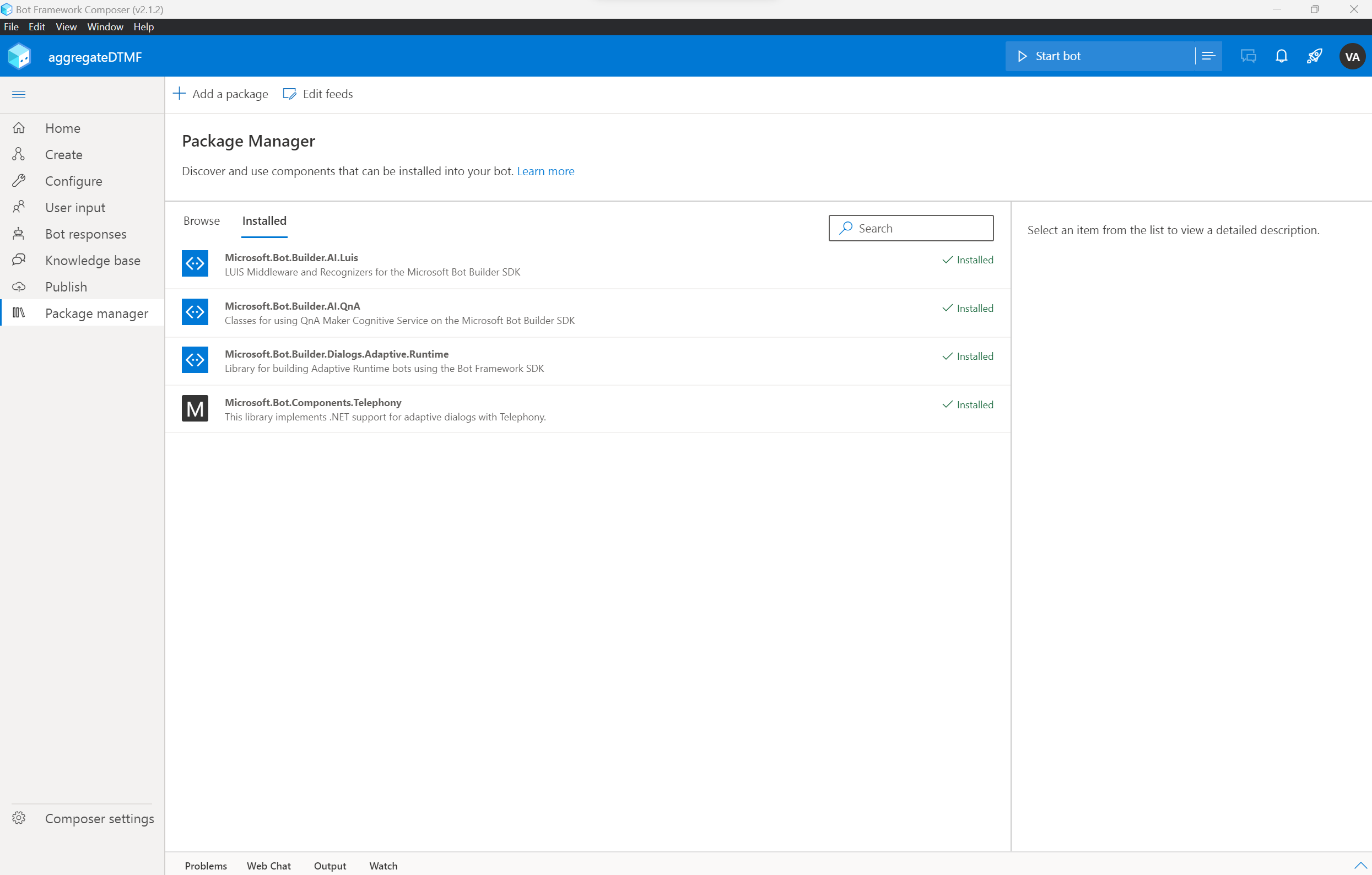The image size is (1372, 875).
Task: Open the Watch tab
Action: pos(383,865)
